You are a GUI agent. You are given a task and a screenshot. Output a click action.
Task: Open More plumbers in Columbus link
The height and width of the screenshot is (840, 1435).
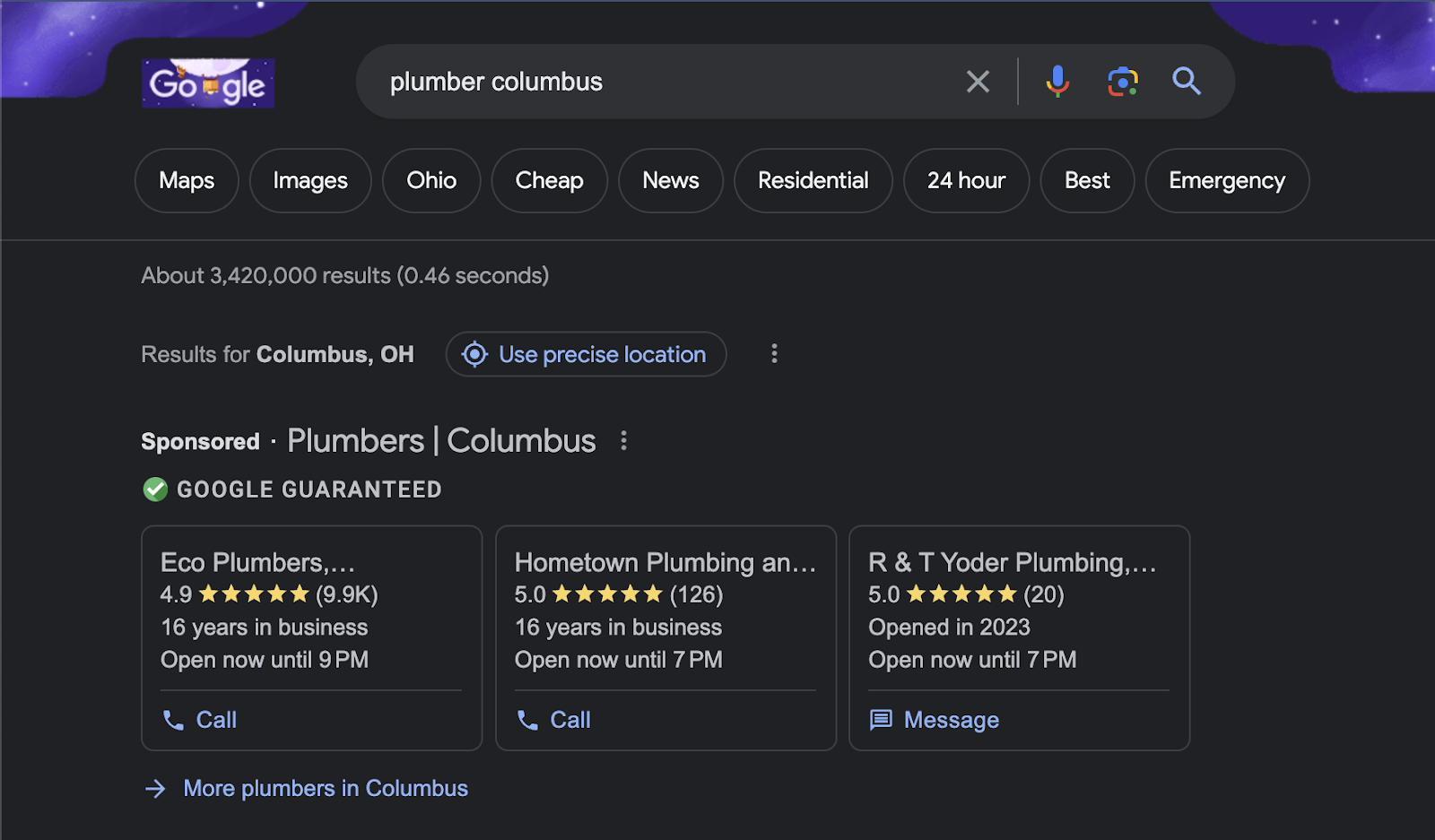click(x=325, y=788)
